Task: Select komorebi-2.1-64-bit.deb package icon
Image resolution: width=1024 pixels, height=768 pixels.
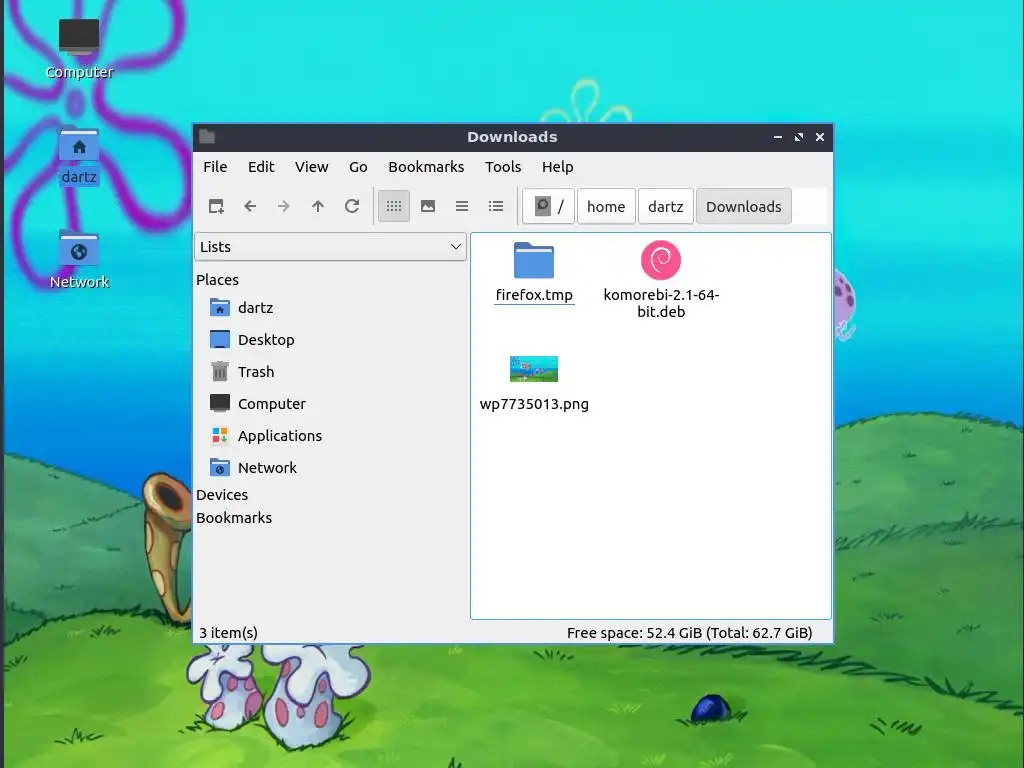Action: coord(661,260)
